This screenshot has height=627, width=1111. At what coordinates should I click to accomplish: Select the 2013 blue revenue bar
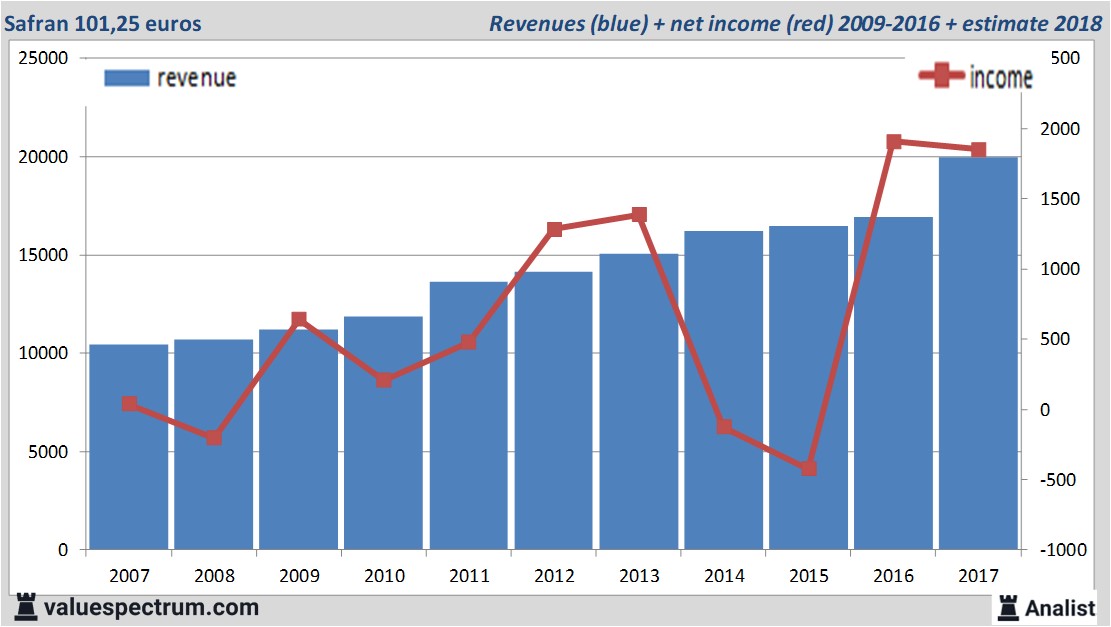pyautogui.click(x=639, y=402)
